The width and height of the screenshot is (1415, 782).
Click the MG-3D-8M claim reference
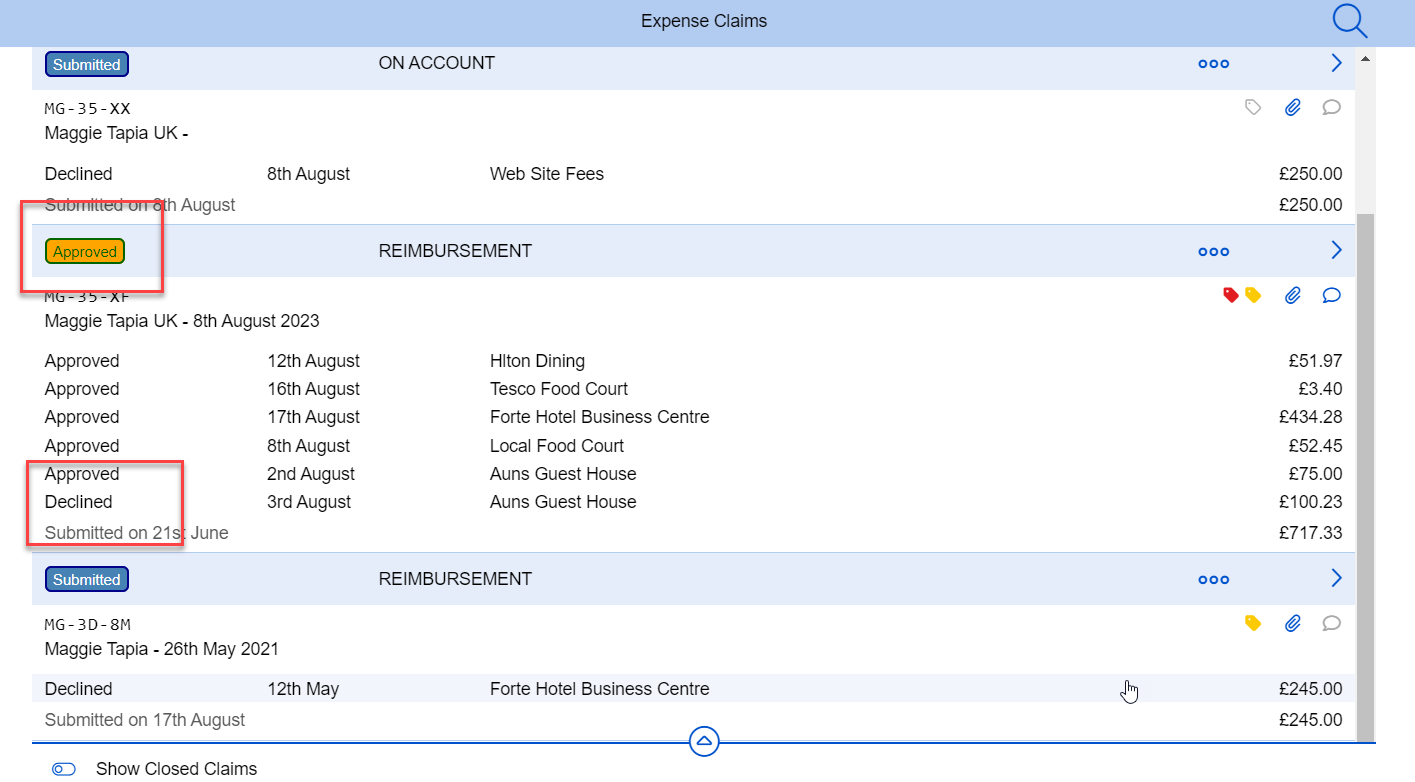click(x=88, y=624)
